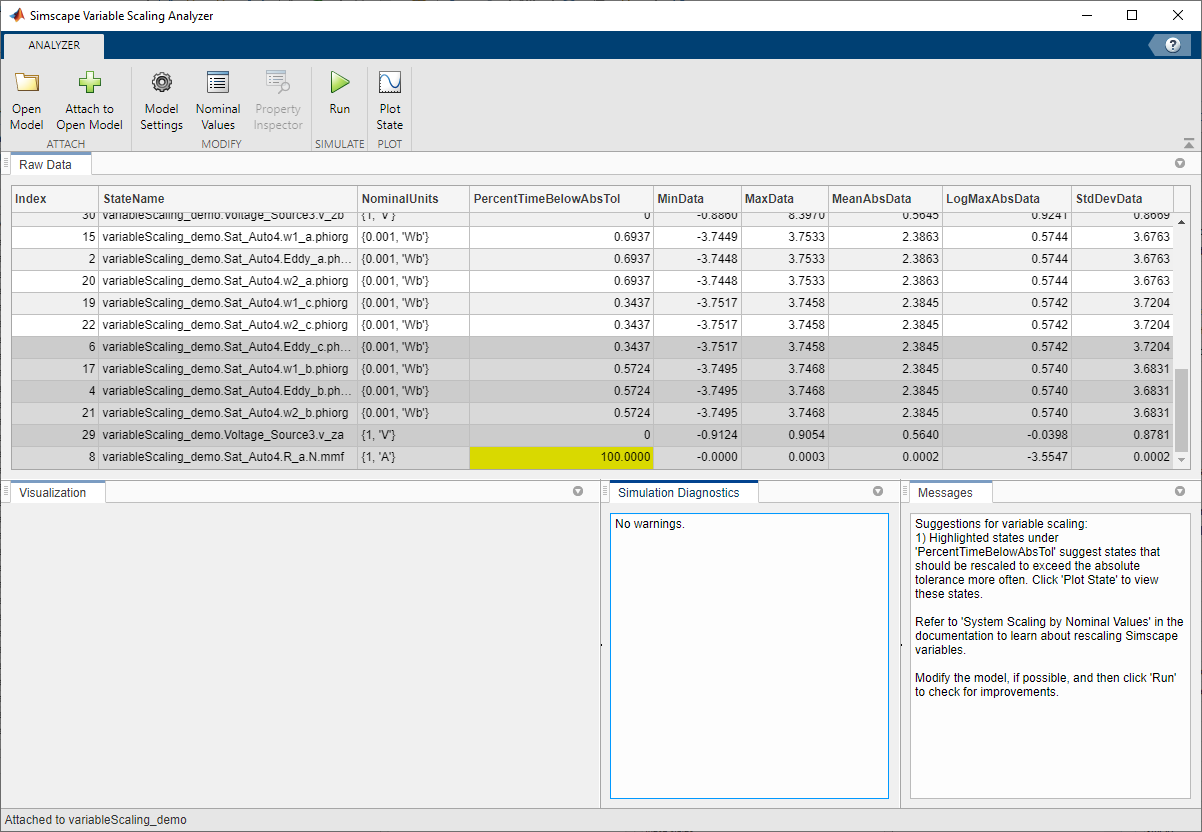The width and height of the screenshot is (1202, 832).
Task: Open the help question mark icon
Action: coord(1172,45)
